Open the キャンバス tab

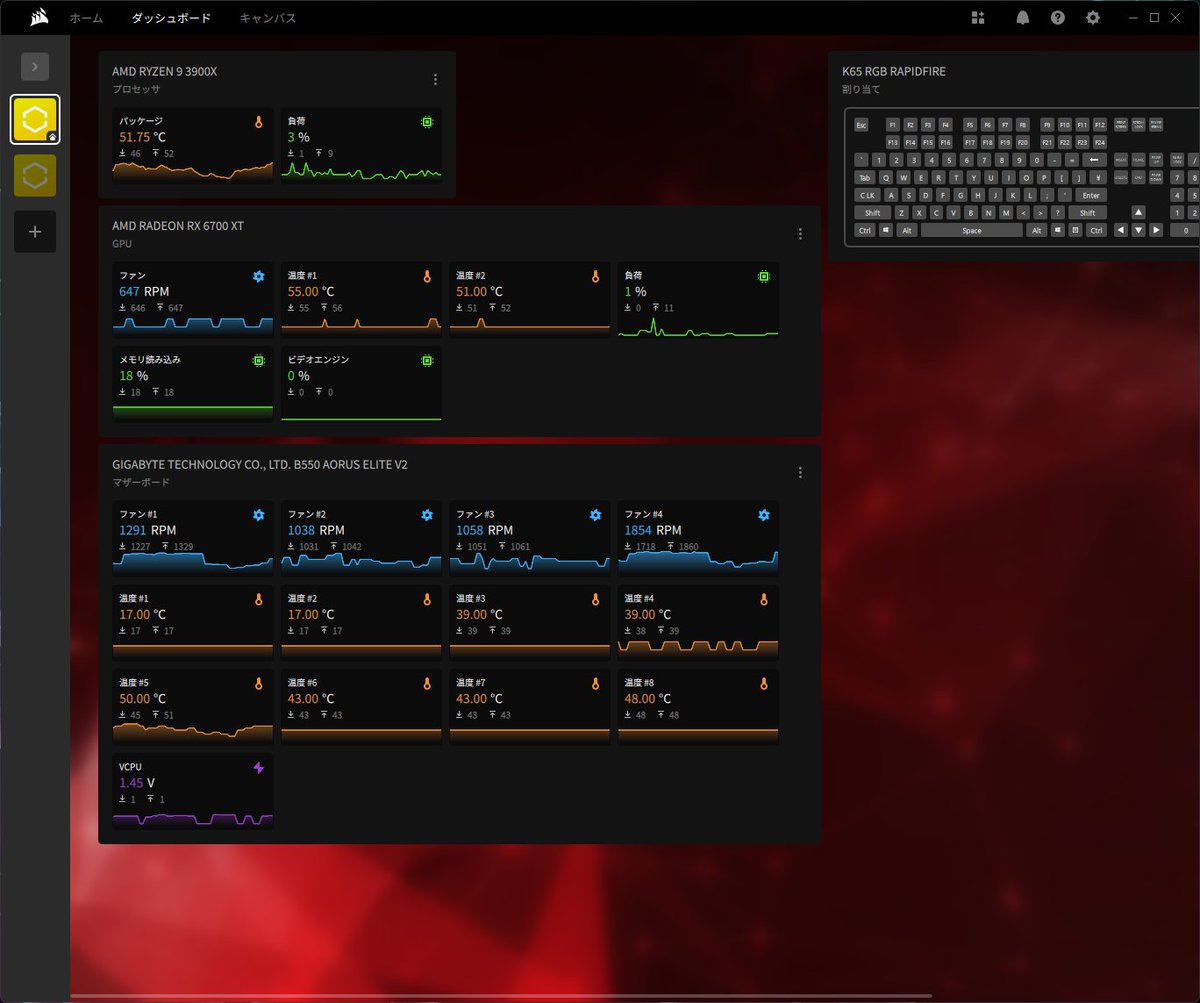click(267, 18)
